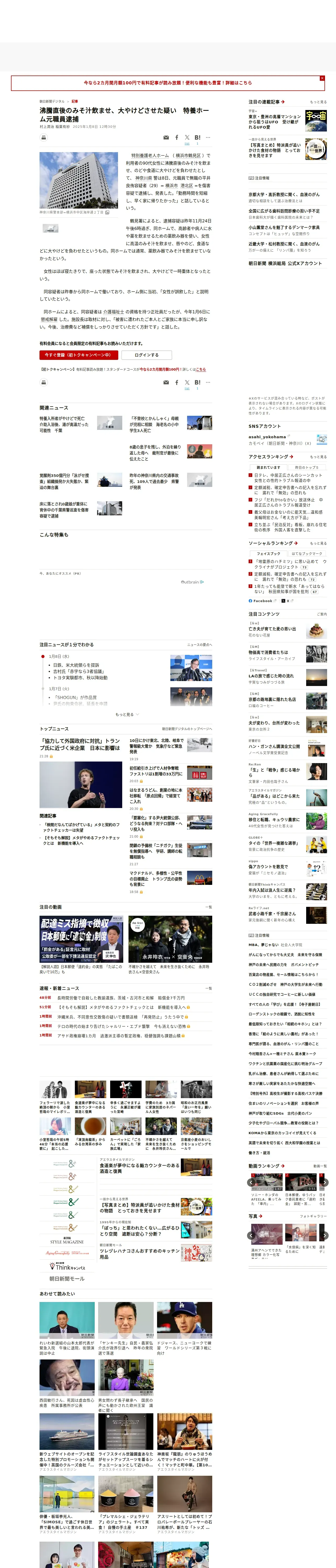
Task: Open the 100-yen campaign banner link
Action: click(x=167, y=83)
